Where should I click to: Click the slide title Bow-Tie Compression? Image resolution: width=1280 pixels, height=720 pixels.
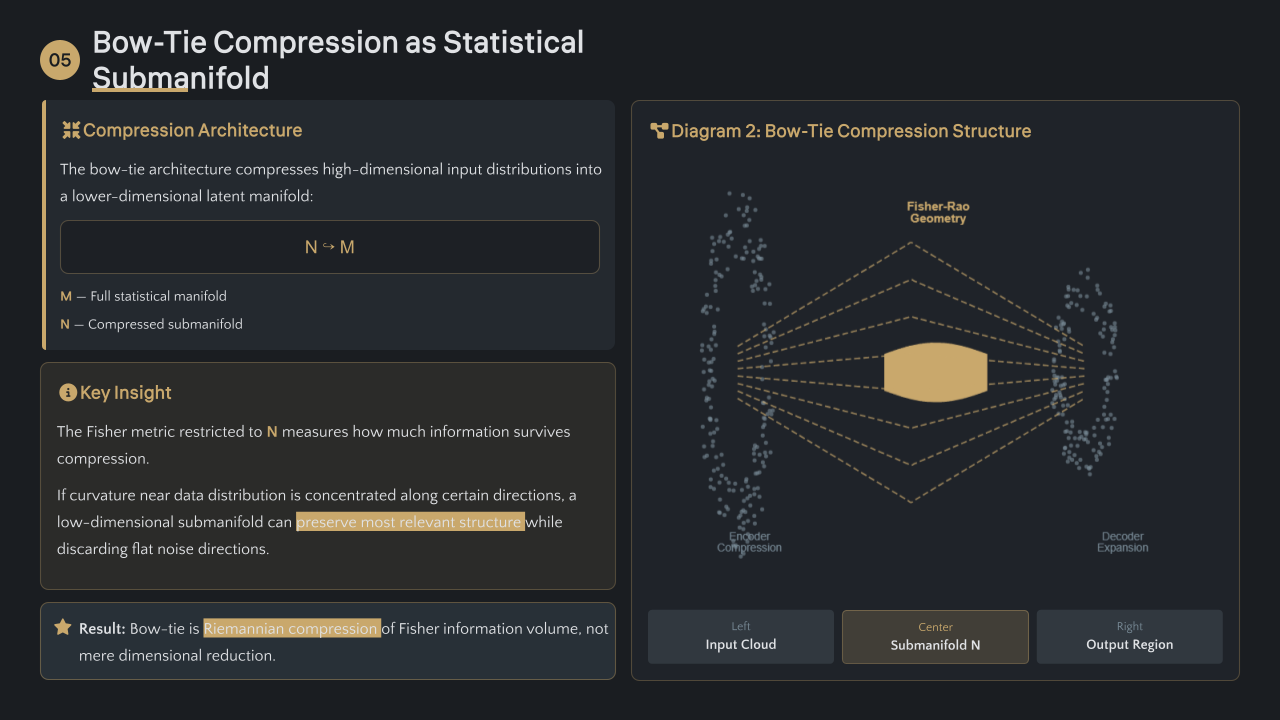pos(338,60)
